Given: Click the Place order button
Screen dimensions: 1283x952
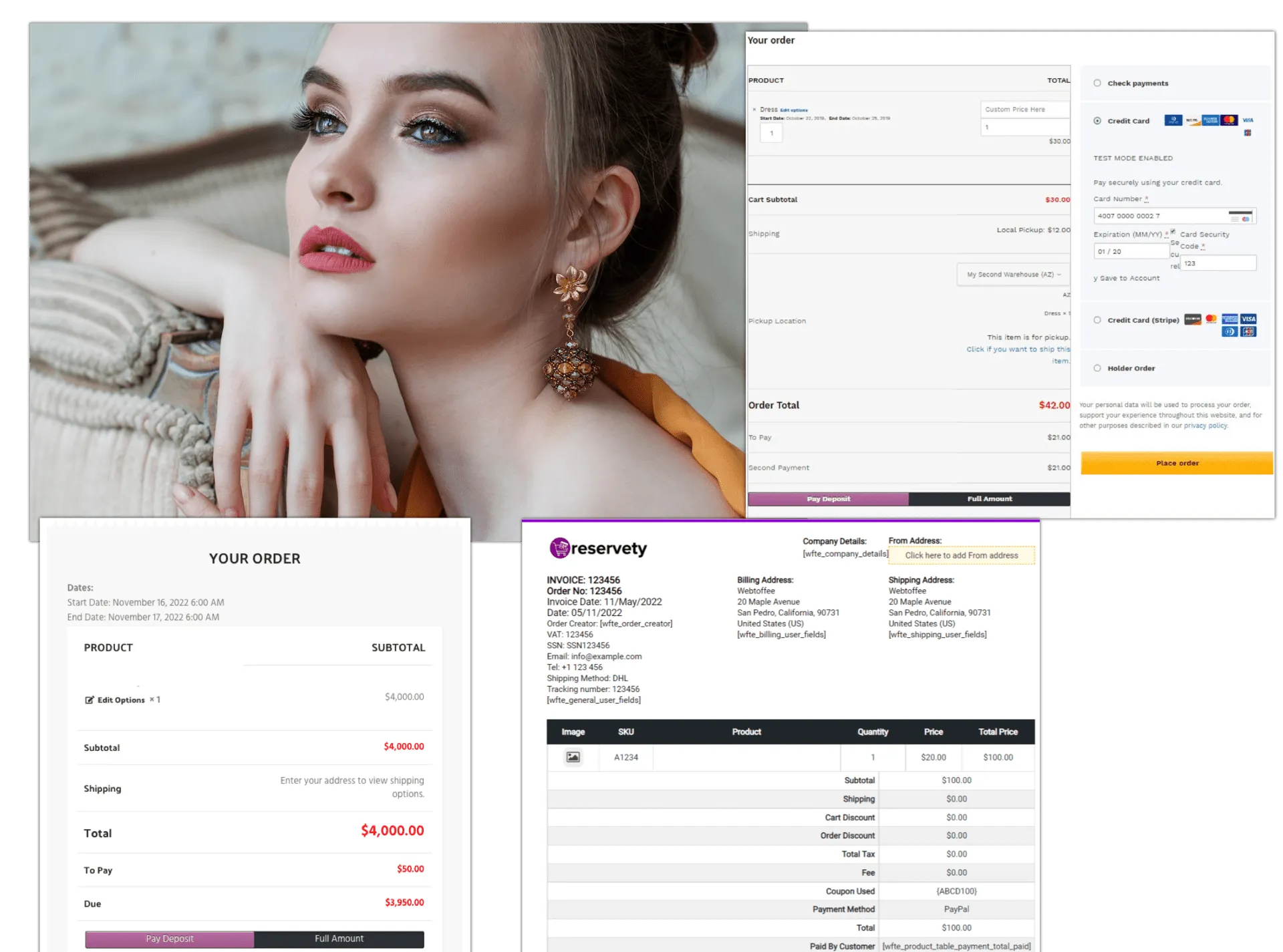Looking at the screenshot, I should pos(1176,462).
